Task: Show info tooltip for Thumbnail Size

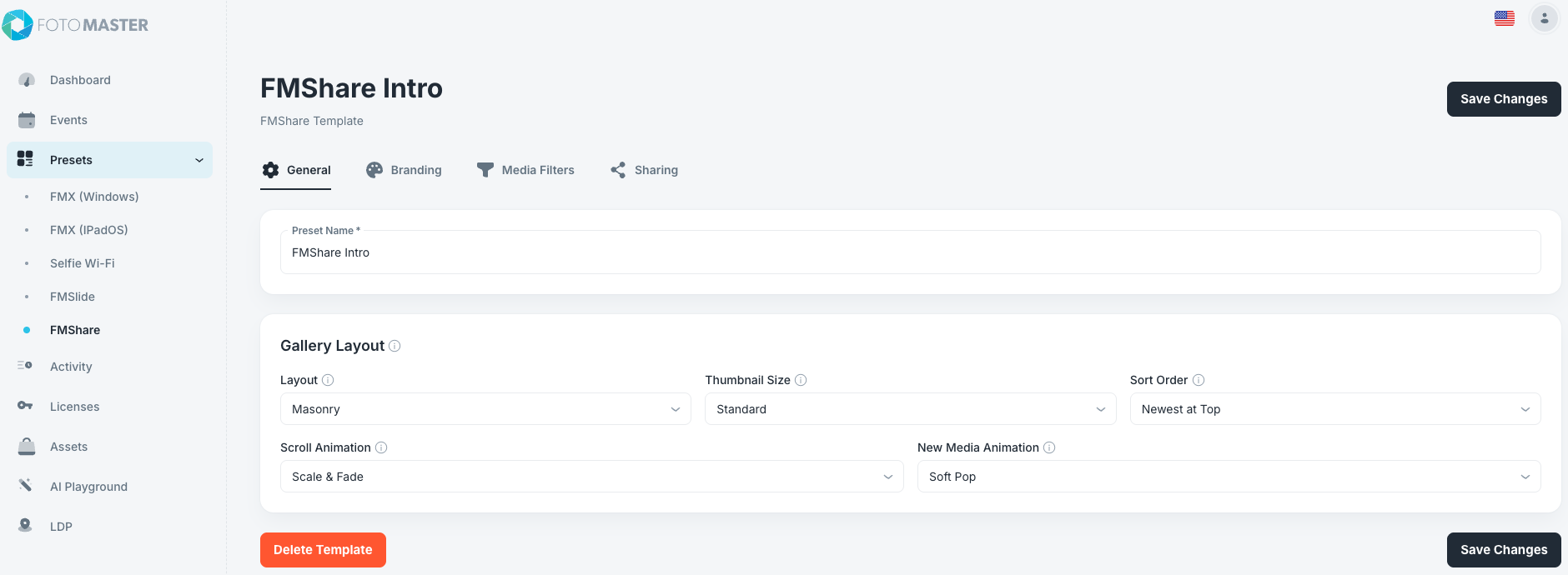Action: [x=801, y=380]
